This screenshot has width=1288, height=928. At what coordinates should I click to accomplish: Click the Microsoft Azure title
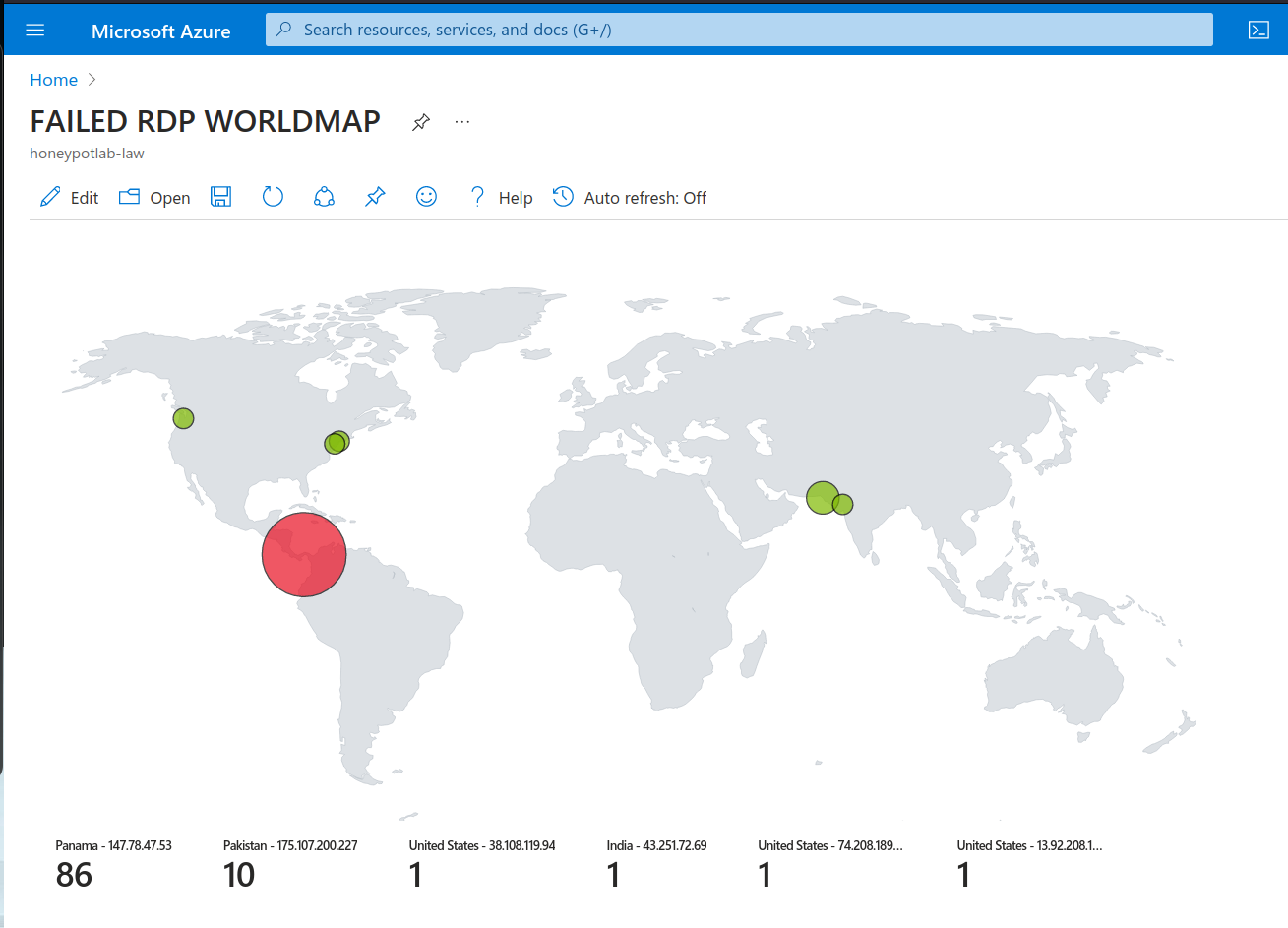coord(160,31)
